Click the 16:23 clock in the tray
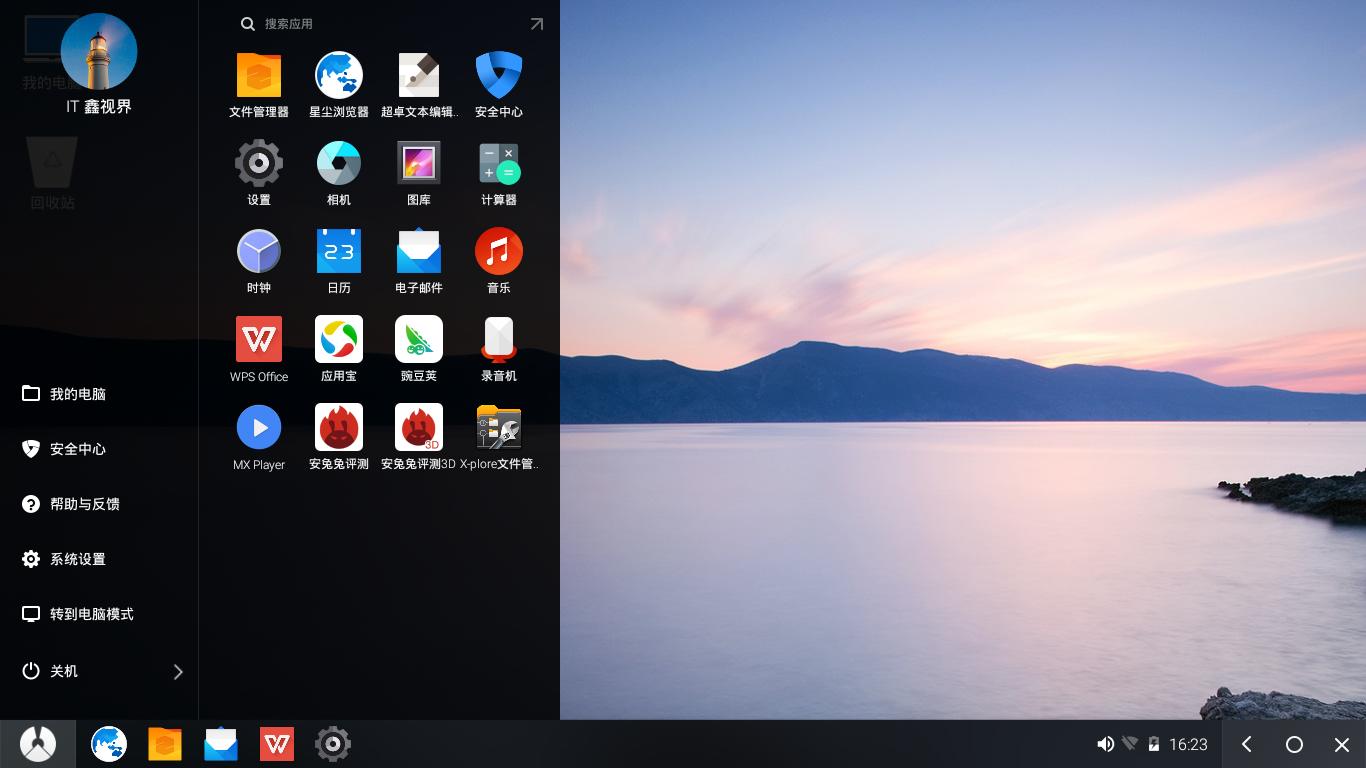Screen dimensions: 1366x768 [1188, 744]
